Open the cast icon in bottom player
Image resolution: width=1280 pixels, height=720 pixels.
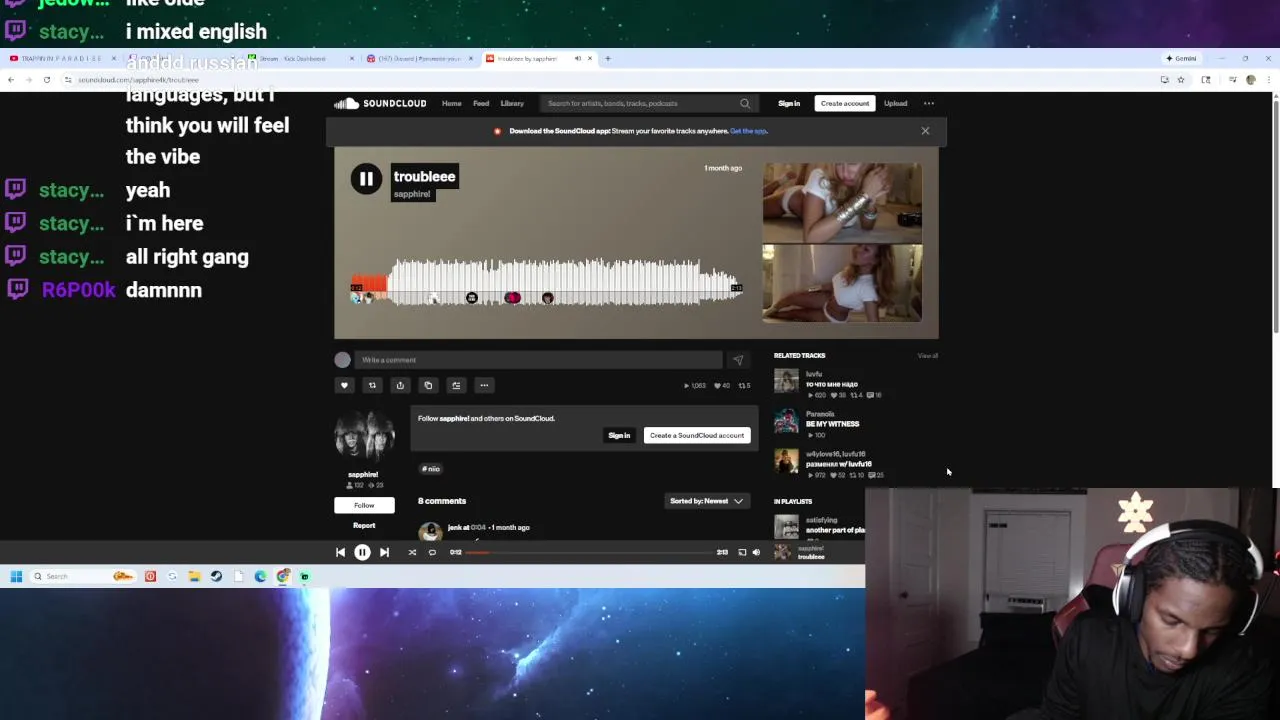(742, 552)
